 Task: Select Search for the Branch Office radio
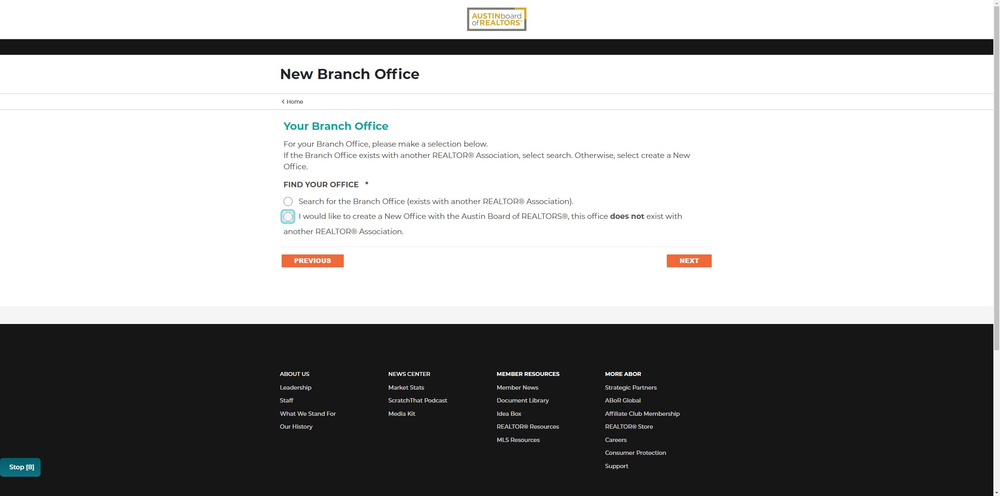(288, 201)
